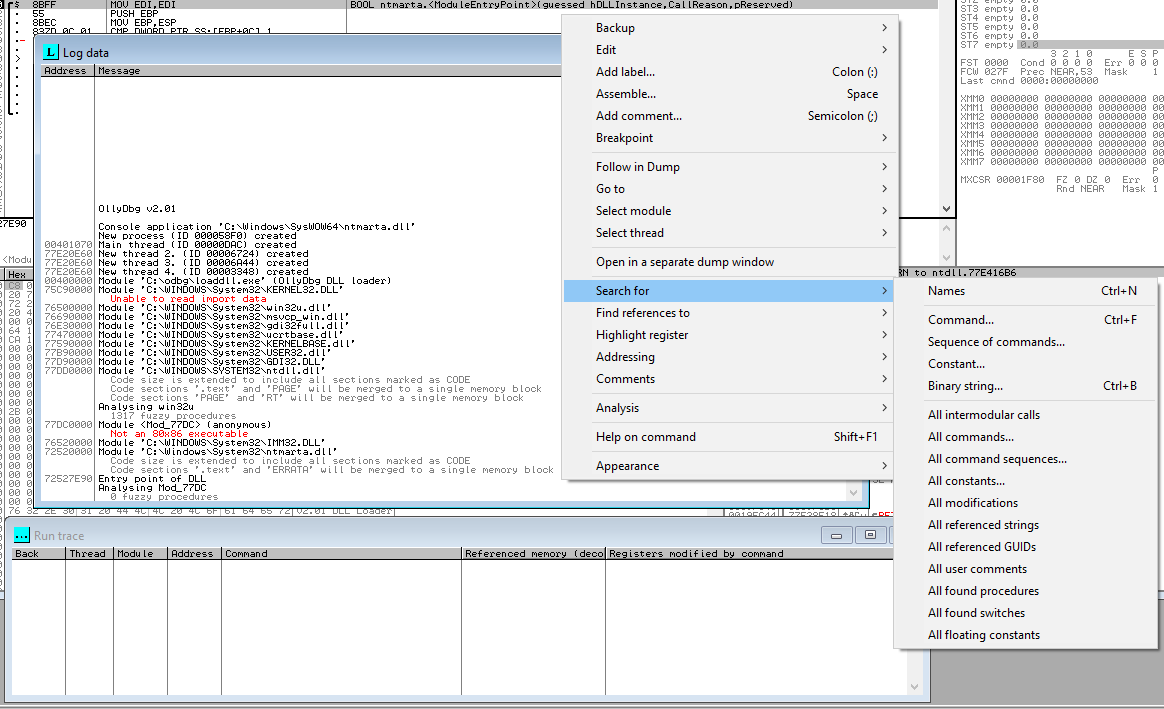The image size is (1164, 709).
Task: Select All found procedures
Action: 1026,591
